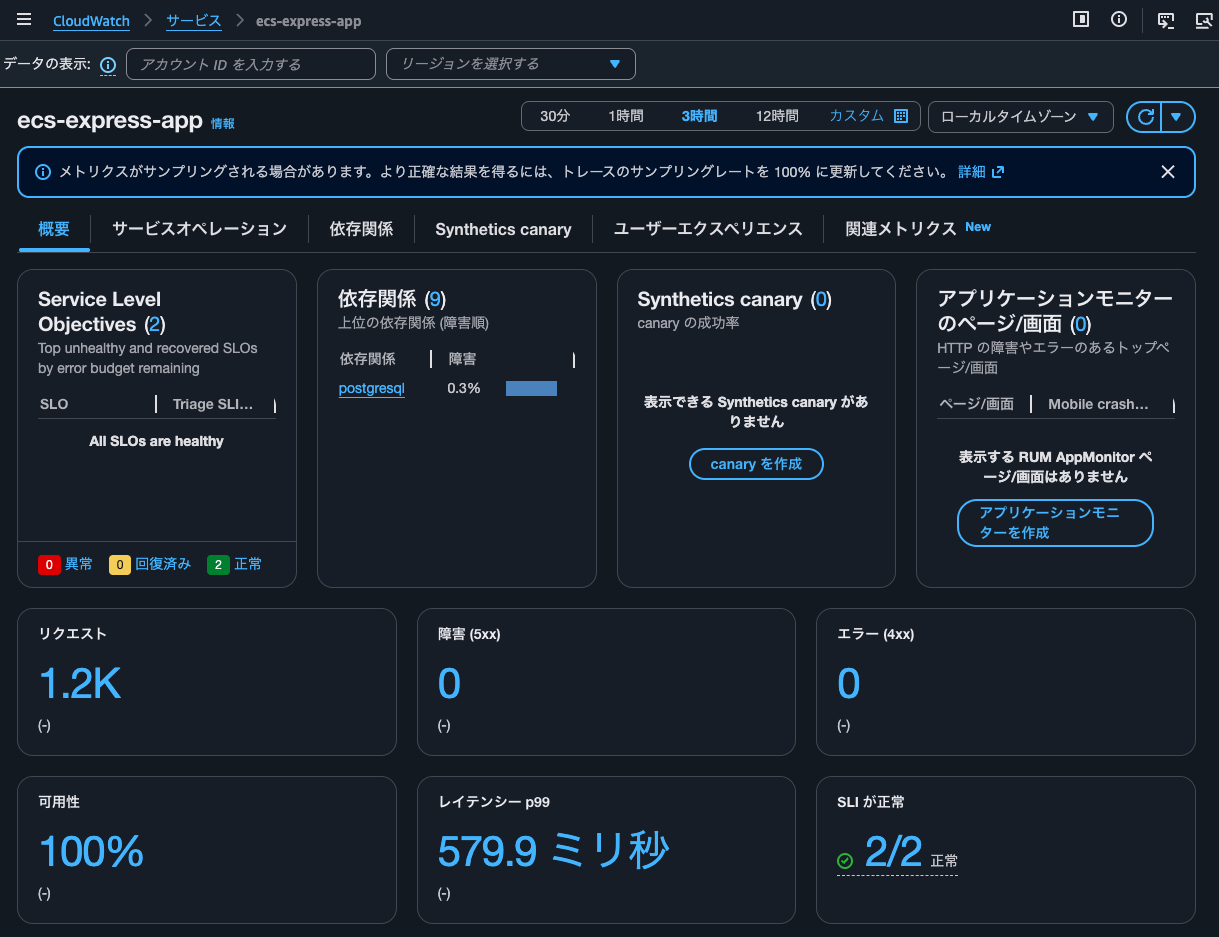Select the 30分 time range
The image size is (1219, 937).
(554, 115)
